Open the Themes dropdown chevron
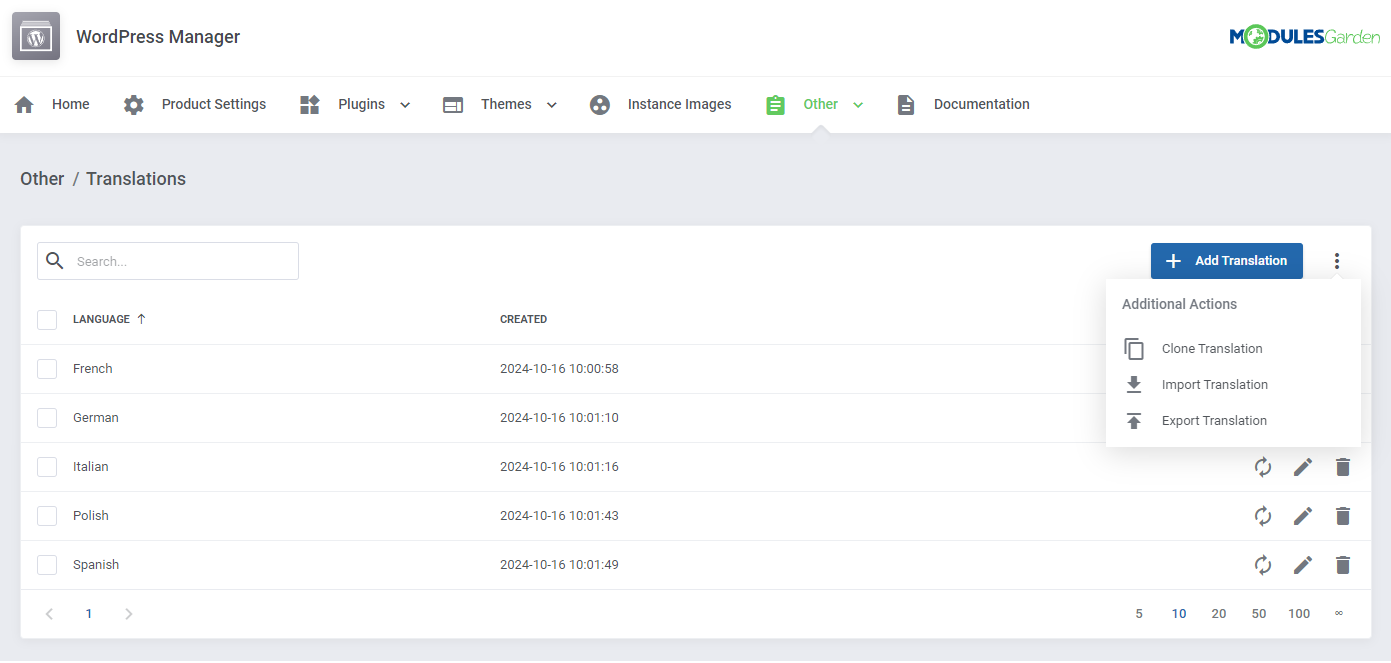The image size is (1391, 663). coord(550,104)
